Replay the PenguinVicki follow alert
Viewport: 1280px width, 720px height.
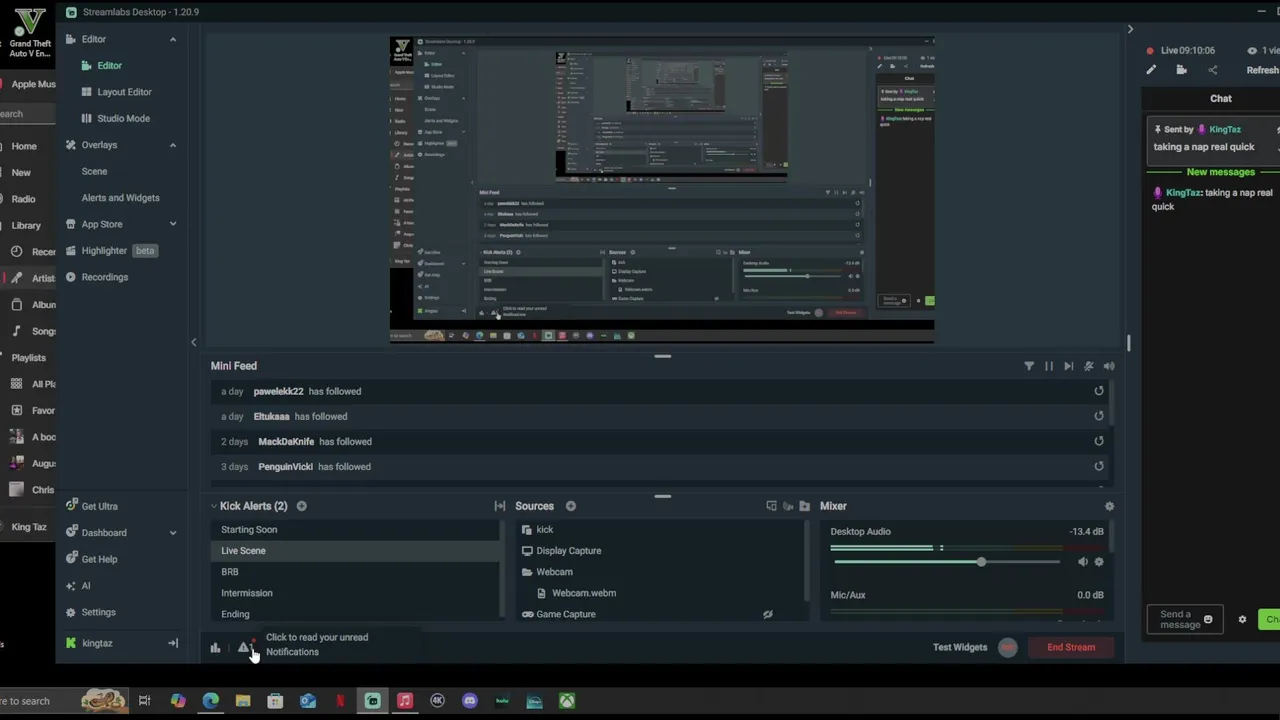point(1099,466)
